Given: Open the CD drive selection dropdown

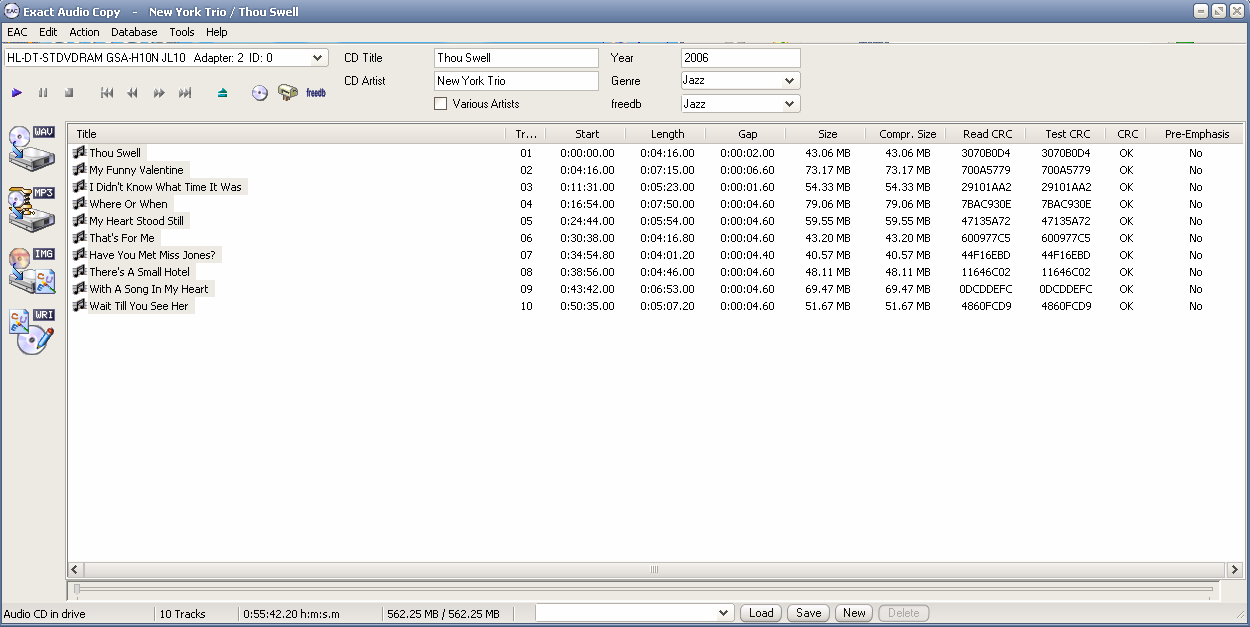Looking at the screenshot, I should tap(318, 58).
